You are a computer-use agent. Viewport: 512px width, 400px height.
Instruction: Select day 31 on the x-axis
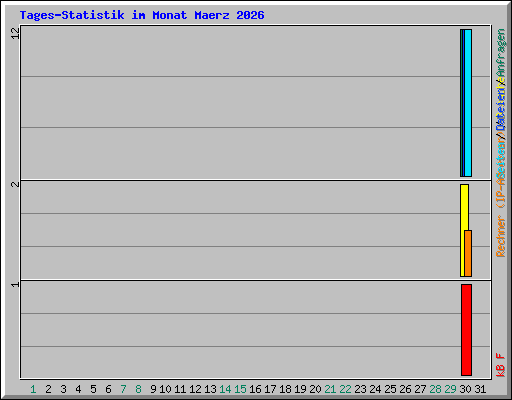(x=480, y=389)
